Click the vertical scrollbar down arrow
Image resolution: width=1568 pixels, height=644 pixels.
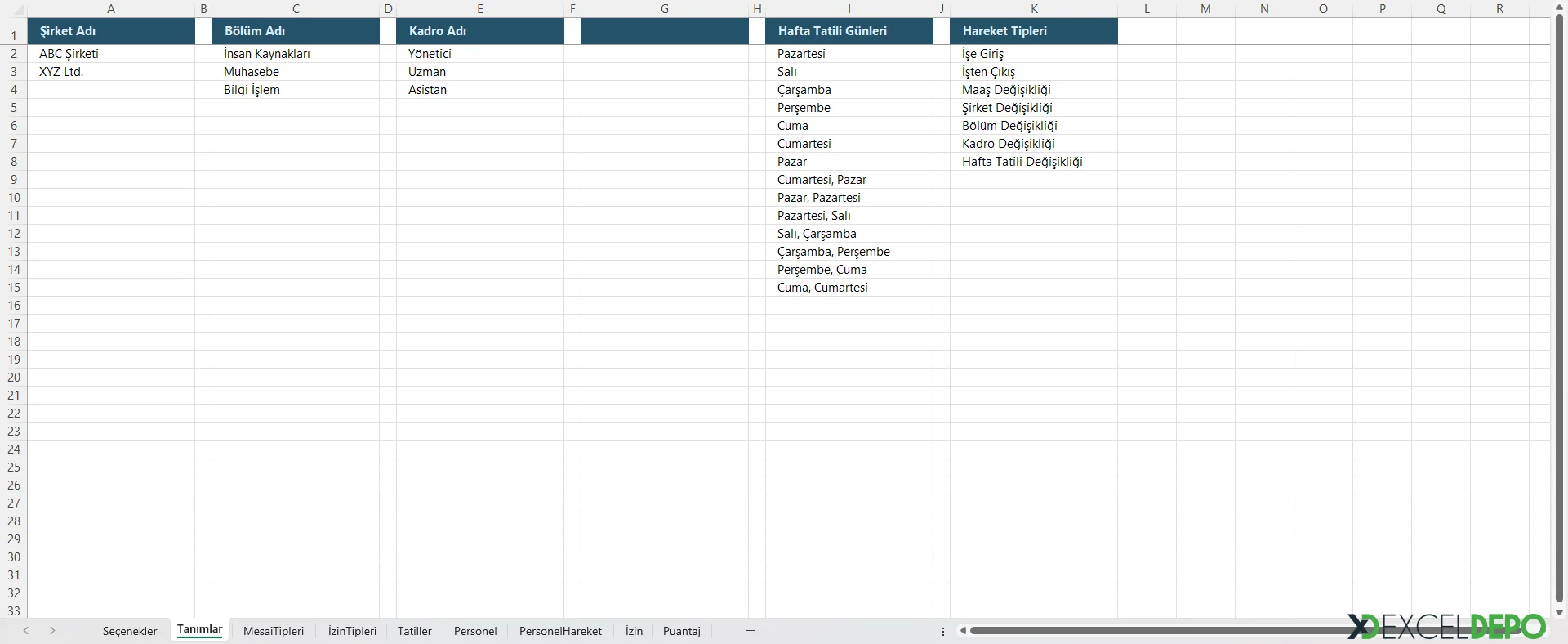pos(1559,612)
